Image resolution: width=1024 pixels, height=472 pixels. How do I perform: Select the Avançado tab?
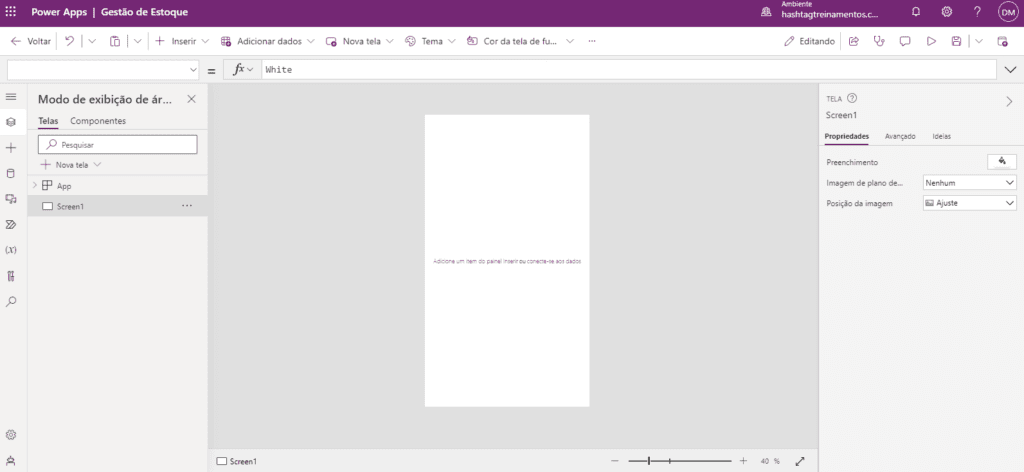pos(900,136)
